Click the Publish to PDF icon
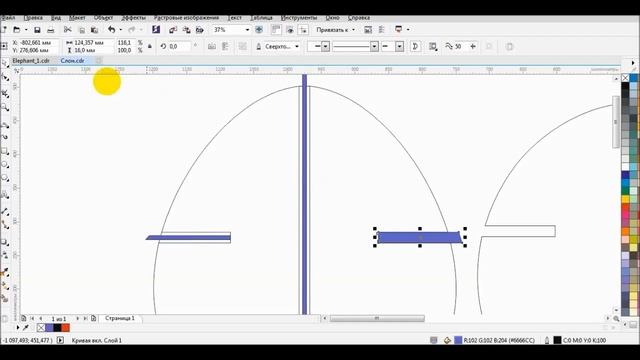640x360 pixels. click(200, 30)
